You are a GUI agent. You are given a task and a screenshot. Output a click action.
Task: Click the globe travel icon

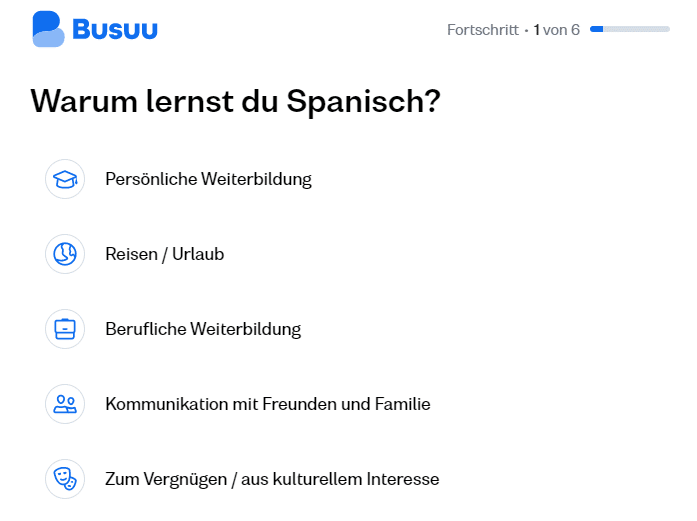point(65,254)
